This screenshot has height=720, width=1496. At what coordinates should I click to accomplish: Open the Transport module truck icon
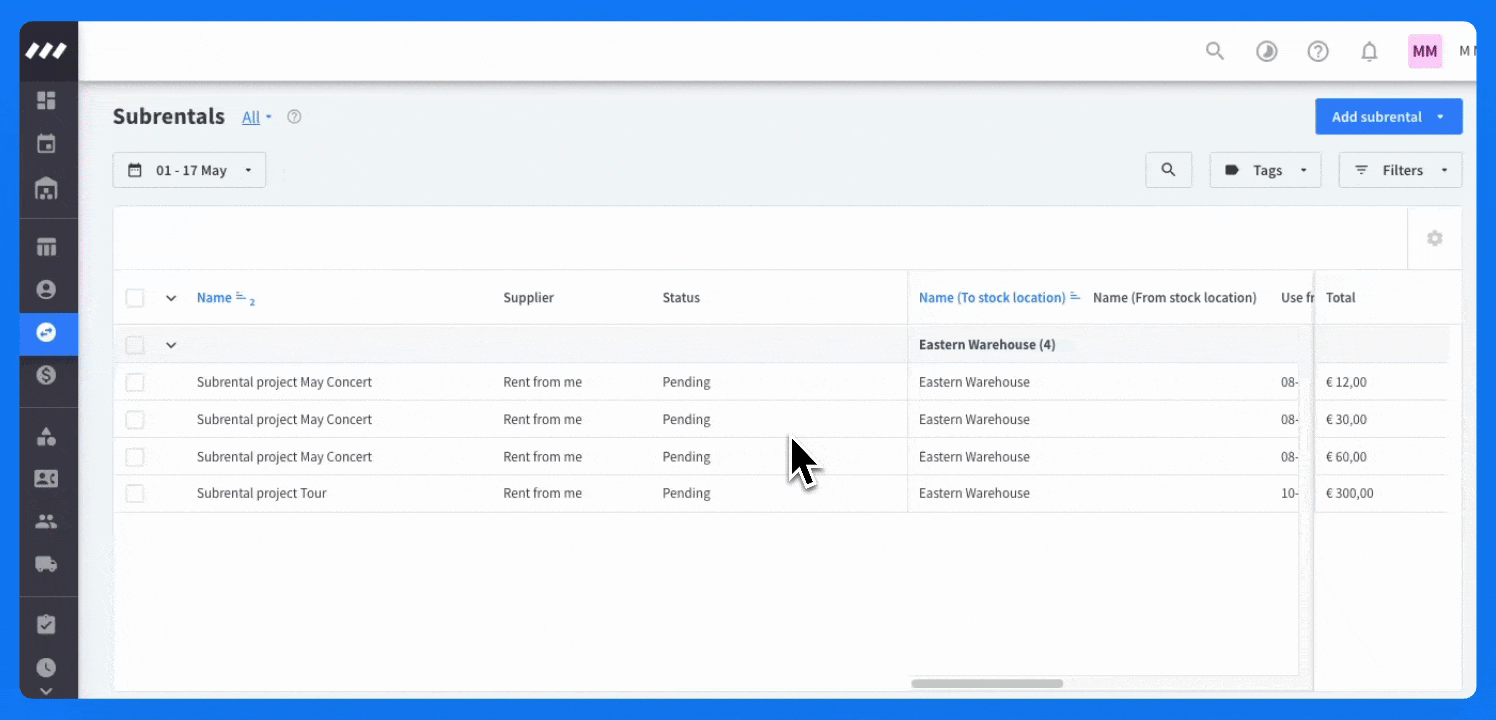48,562
